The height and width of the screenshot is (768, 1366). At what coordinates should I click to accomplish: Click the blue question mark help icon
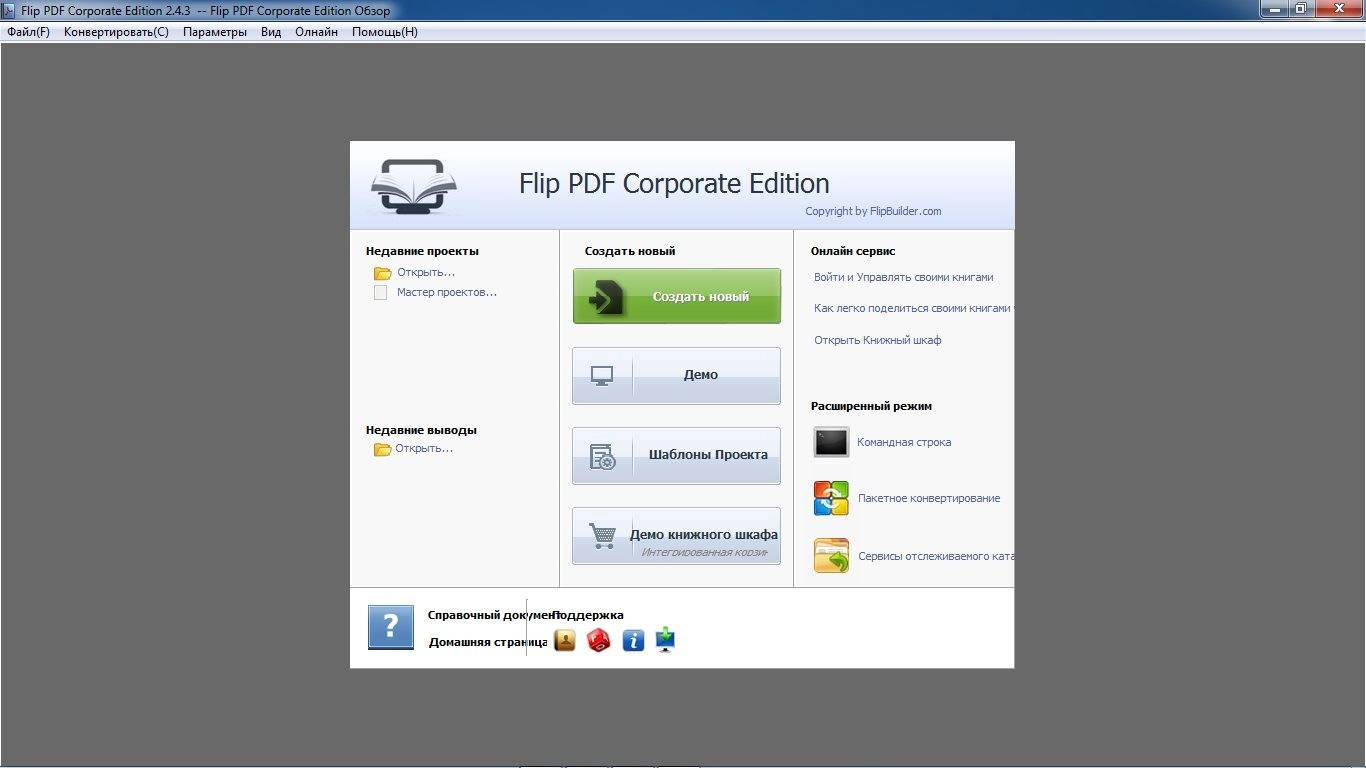(391, 627)
